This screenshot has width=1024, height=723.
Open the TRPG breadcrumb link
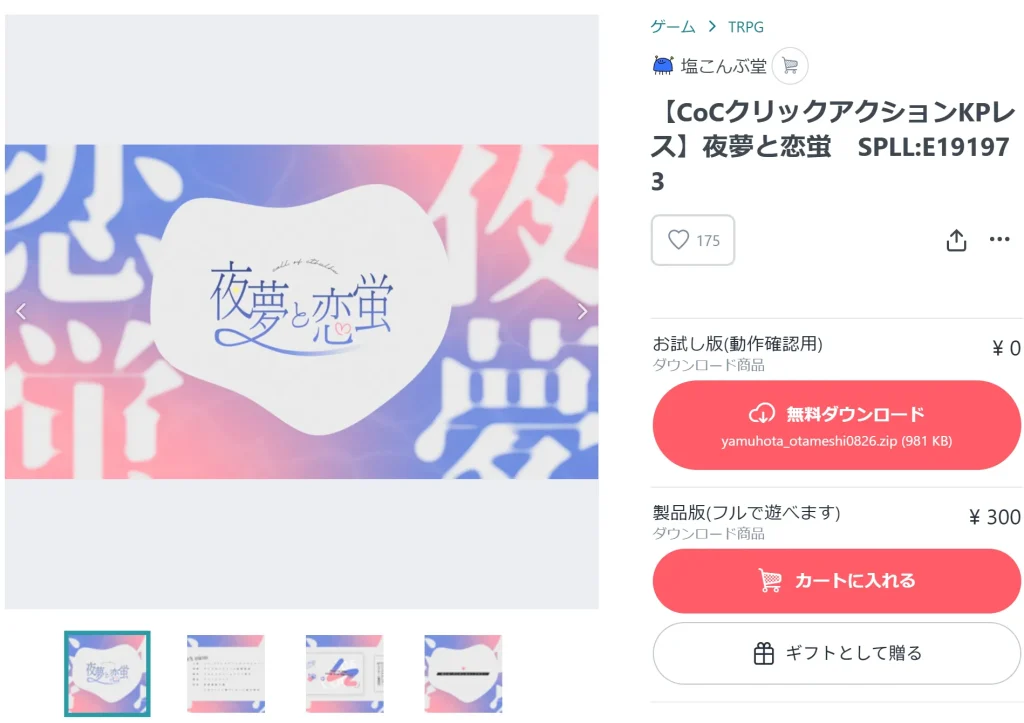746,27
